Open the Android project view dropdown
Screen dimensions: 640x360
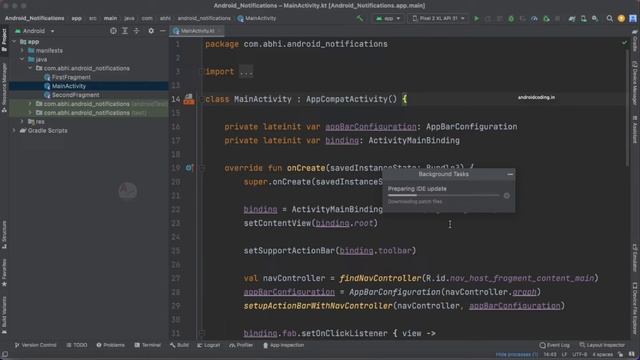(34, 31)
